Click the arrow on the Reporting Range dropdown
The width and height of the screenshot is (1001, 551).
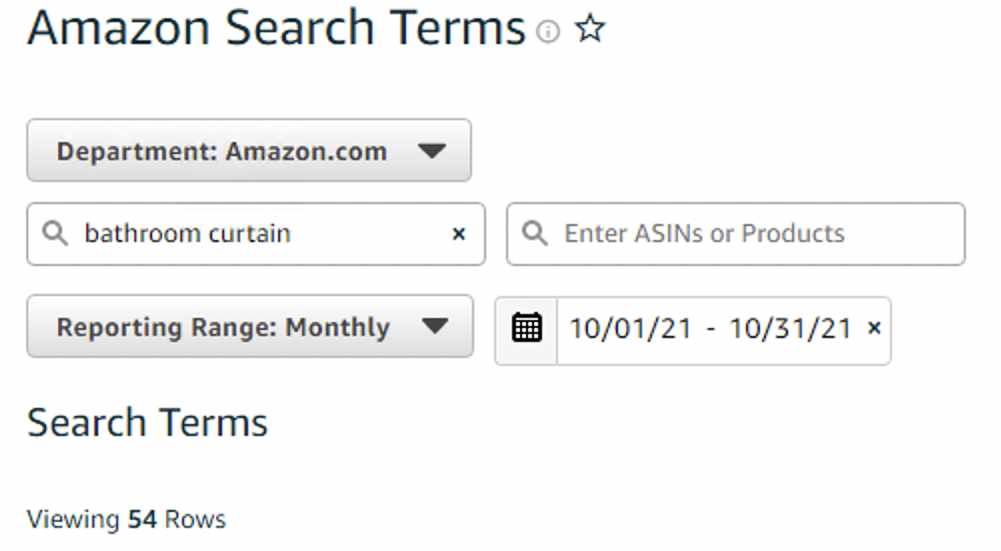(435, 326)
